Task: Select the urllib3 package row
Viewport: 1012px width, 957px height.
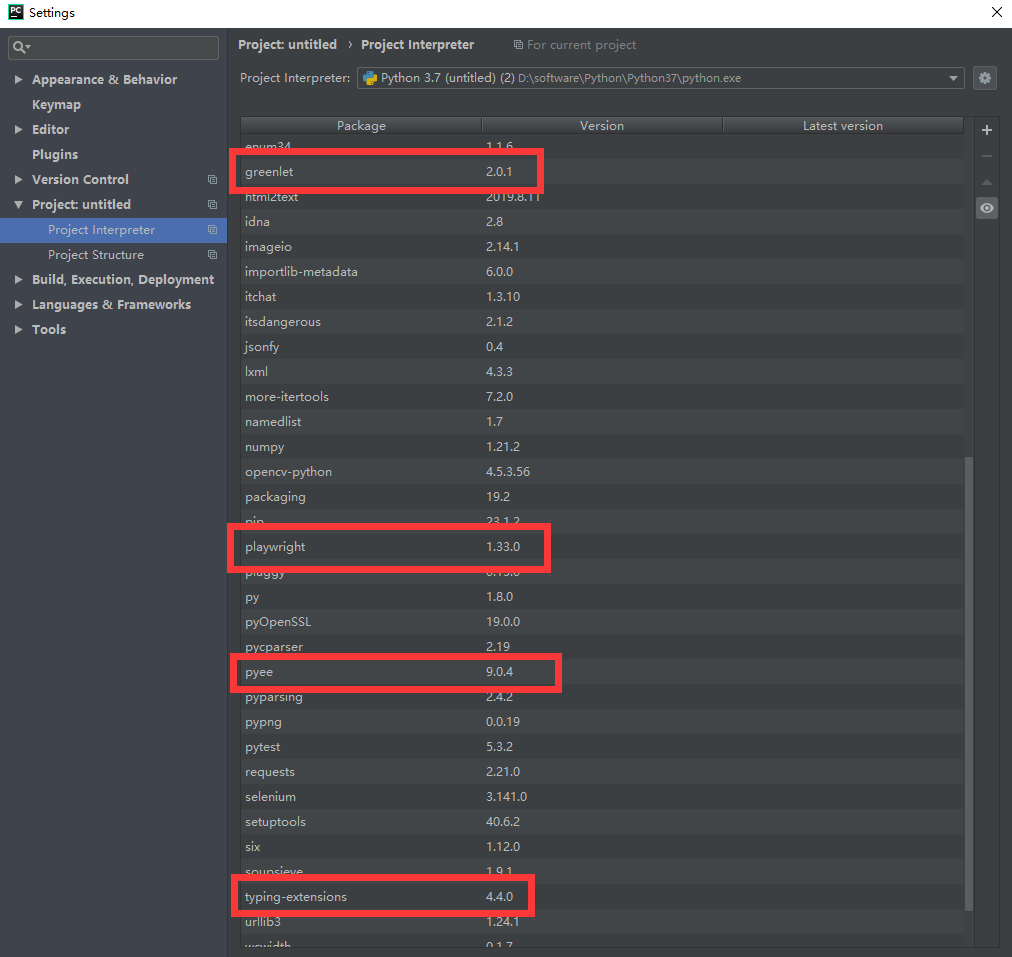Action: [x=602, y=922]
